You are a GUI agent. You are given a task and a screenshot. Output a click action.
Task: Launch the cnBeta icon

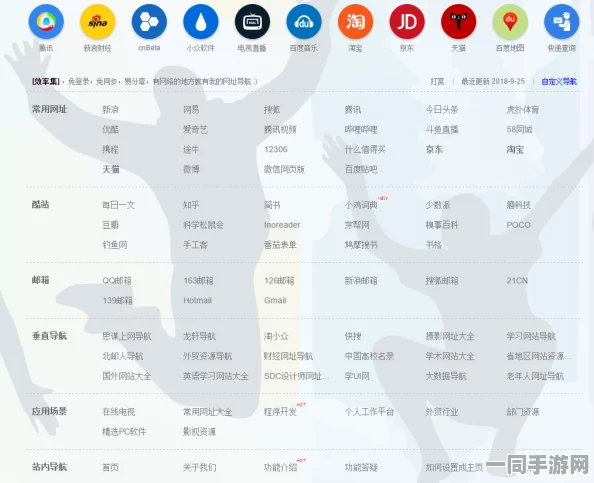(x=149, y=22)
